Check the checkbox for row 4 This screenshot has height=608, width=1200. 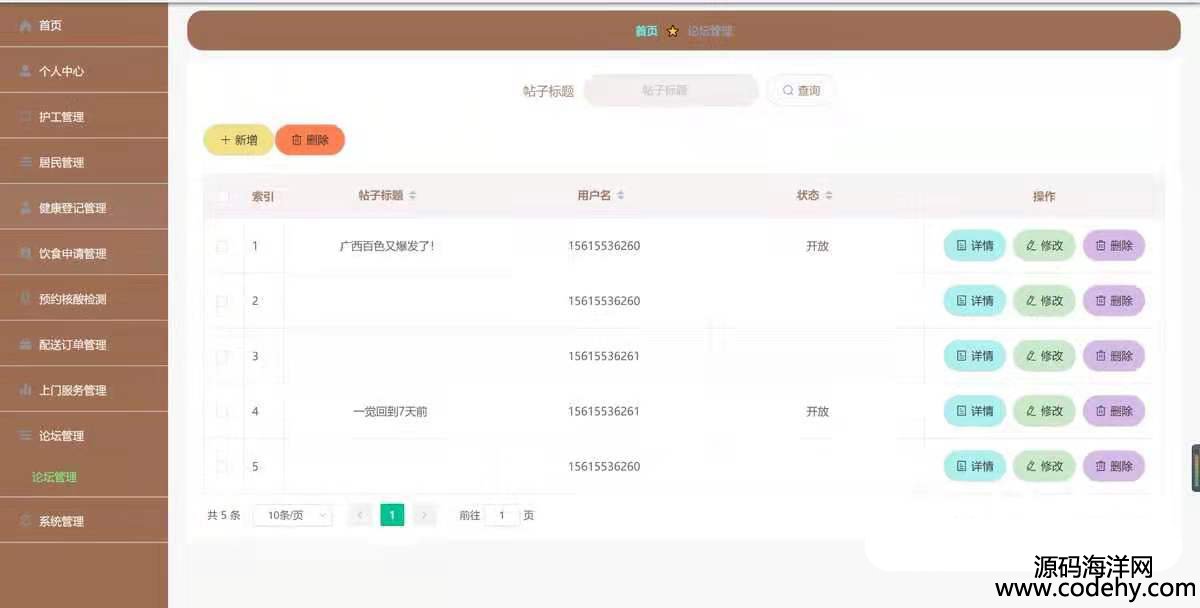[x=222, y=411]
